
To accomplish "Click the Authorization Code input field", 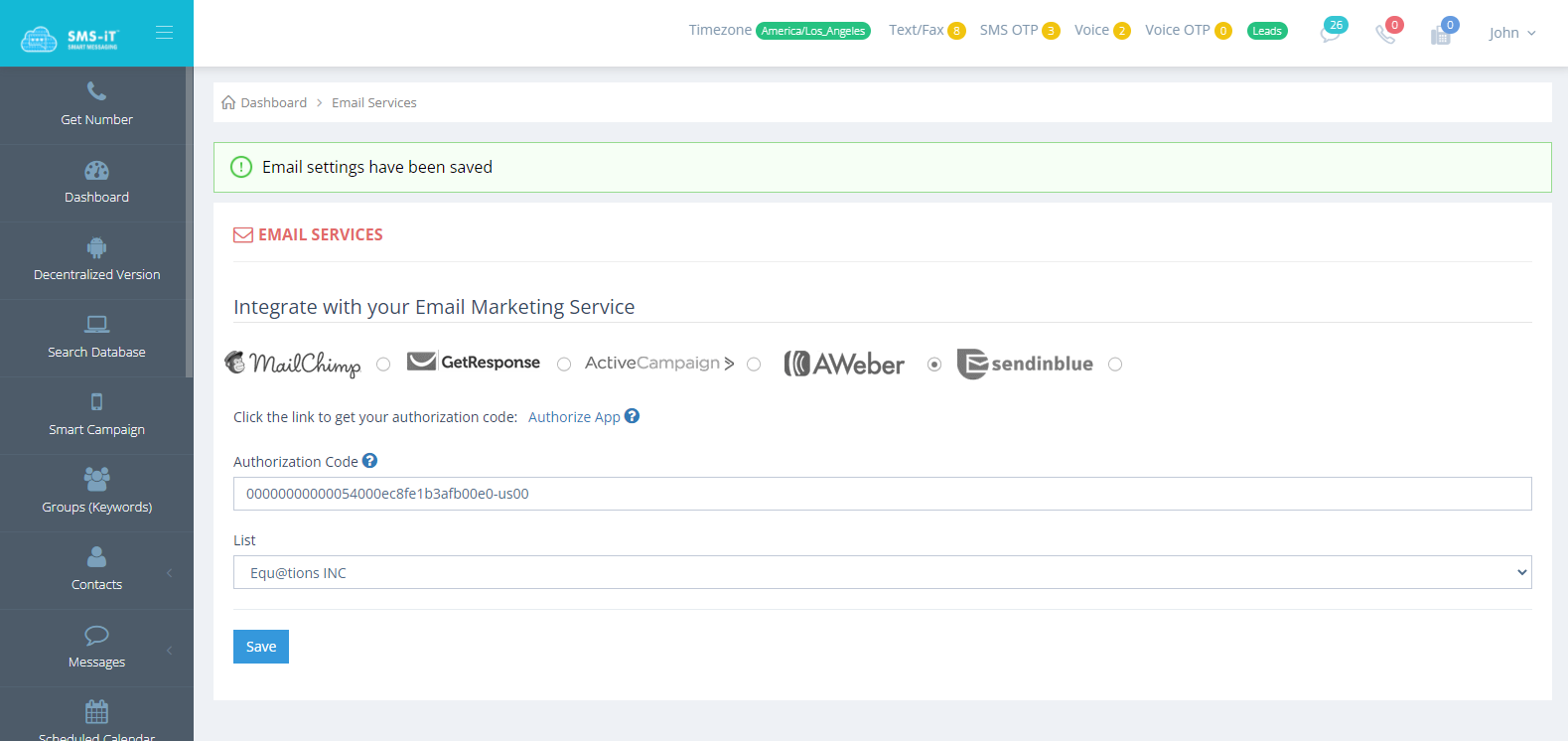I will pos(882,494).
